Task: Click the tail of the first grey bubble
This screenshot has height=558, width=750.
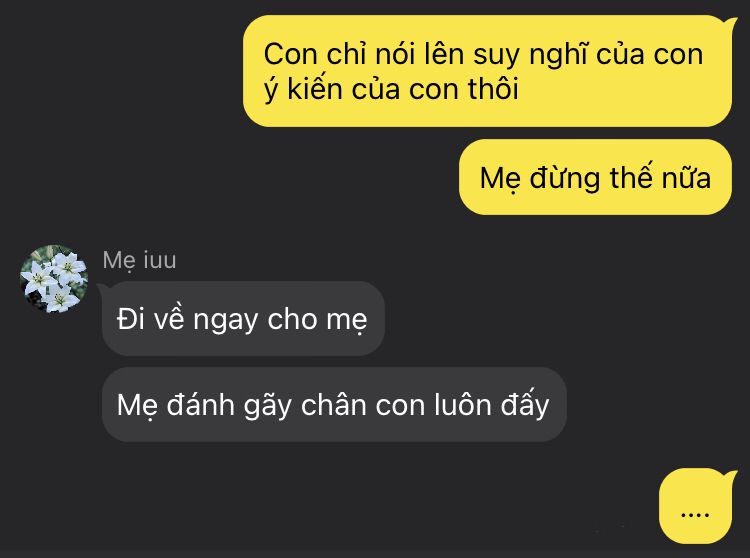Action: click(x=103, y=288)
